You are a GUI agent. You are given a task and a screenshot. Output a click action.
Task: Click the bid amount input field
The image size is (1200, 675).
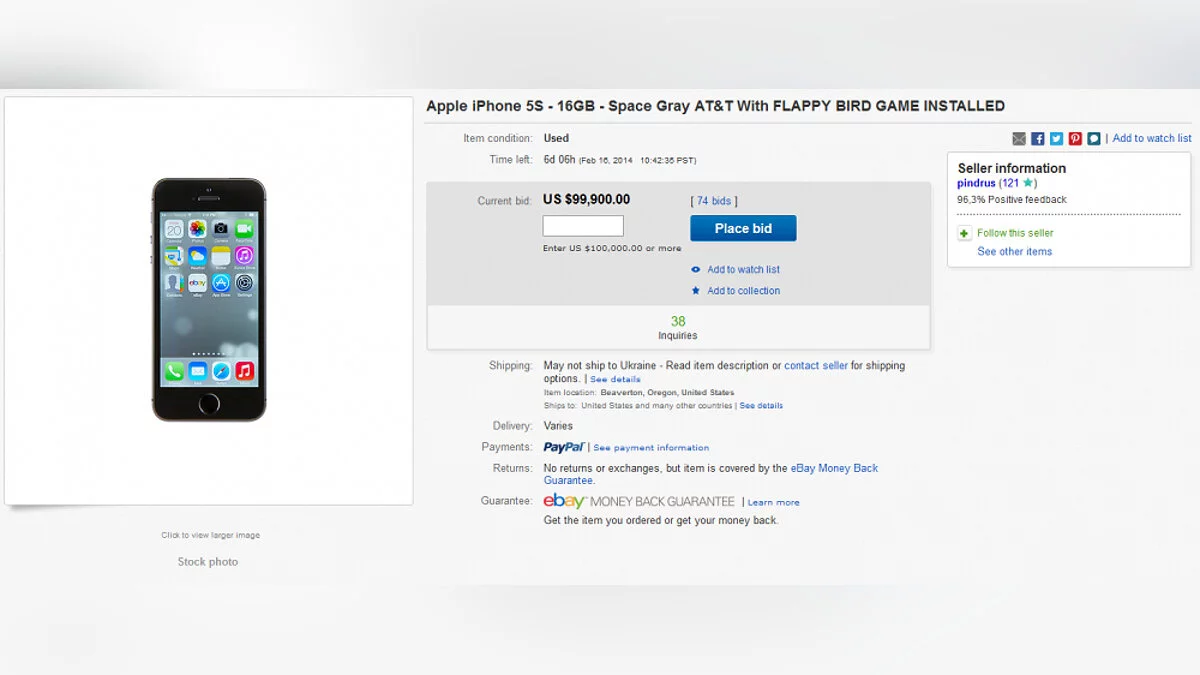583,226
